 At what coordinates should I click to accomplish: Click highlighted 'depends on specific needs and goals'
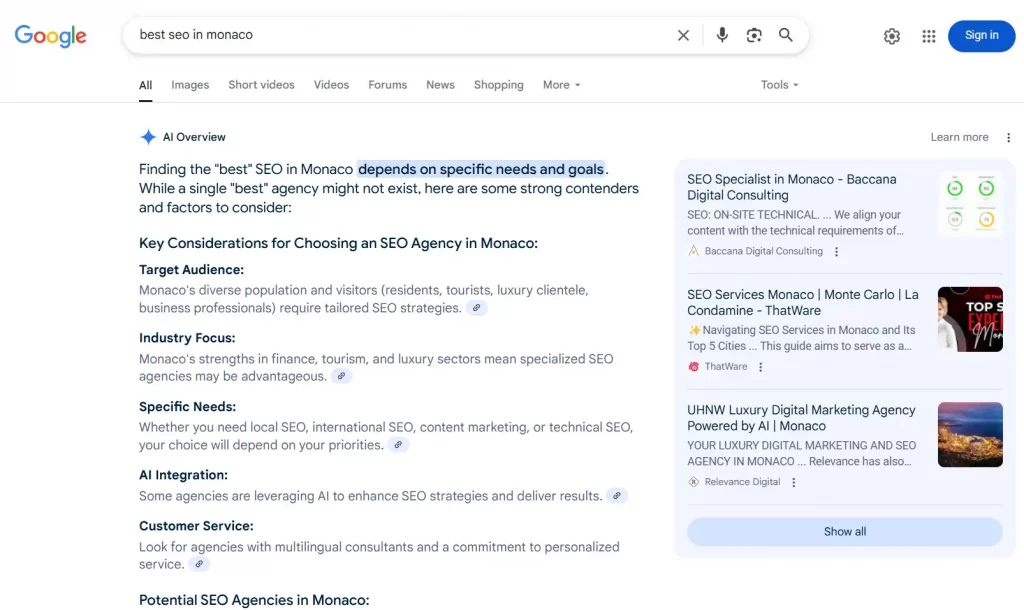pos(481,169)
